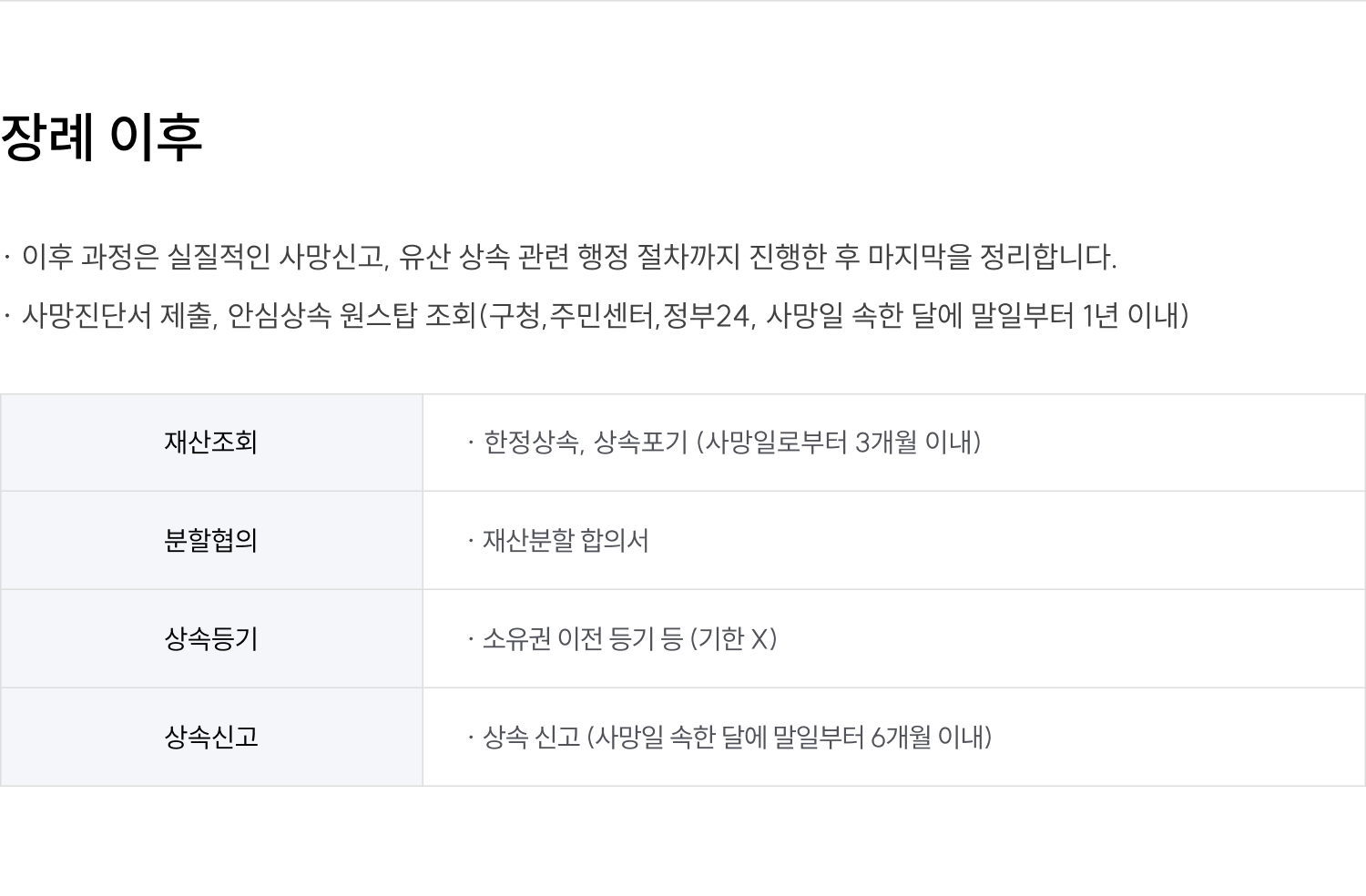Click the '6개월 이내' deadline text
Image resolution: width=1366 pixels, height=896 pixels.
pyautogui.click(x=927, y=738)
